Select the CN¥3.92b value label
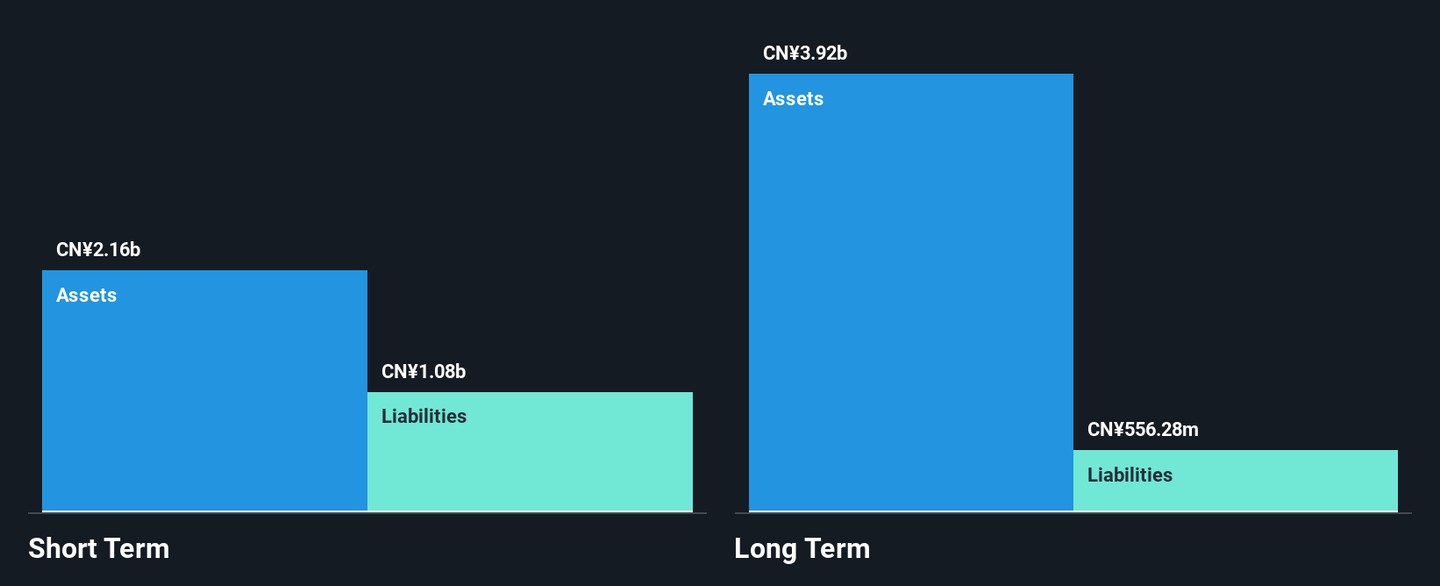The height and width of the screenshot is (586, 1440). 804,54
